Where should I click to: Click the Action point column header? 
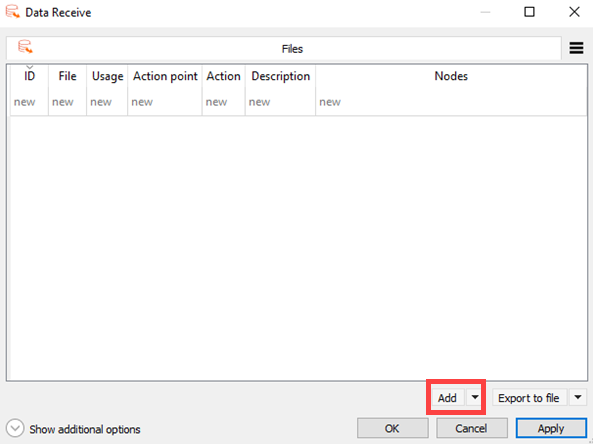click(x=165, y=76)
